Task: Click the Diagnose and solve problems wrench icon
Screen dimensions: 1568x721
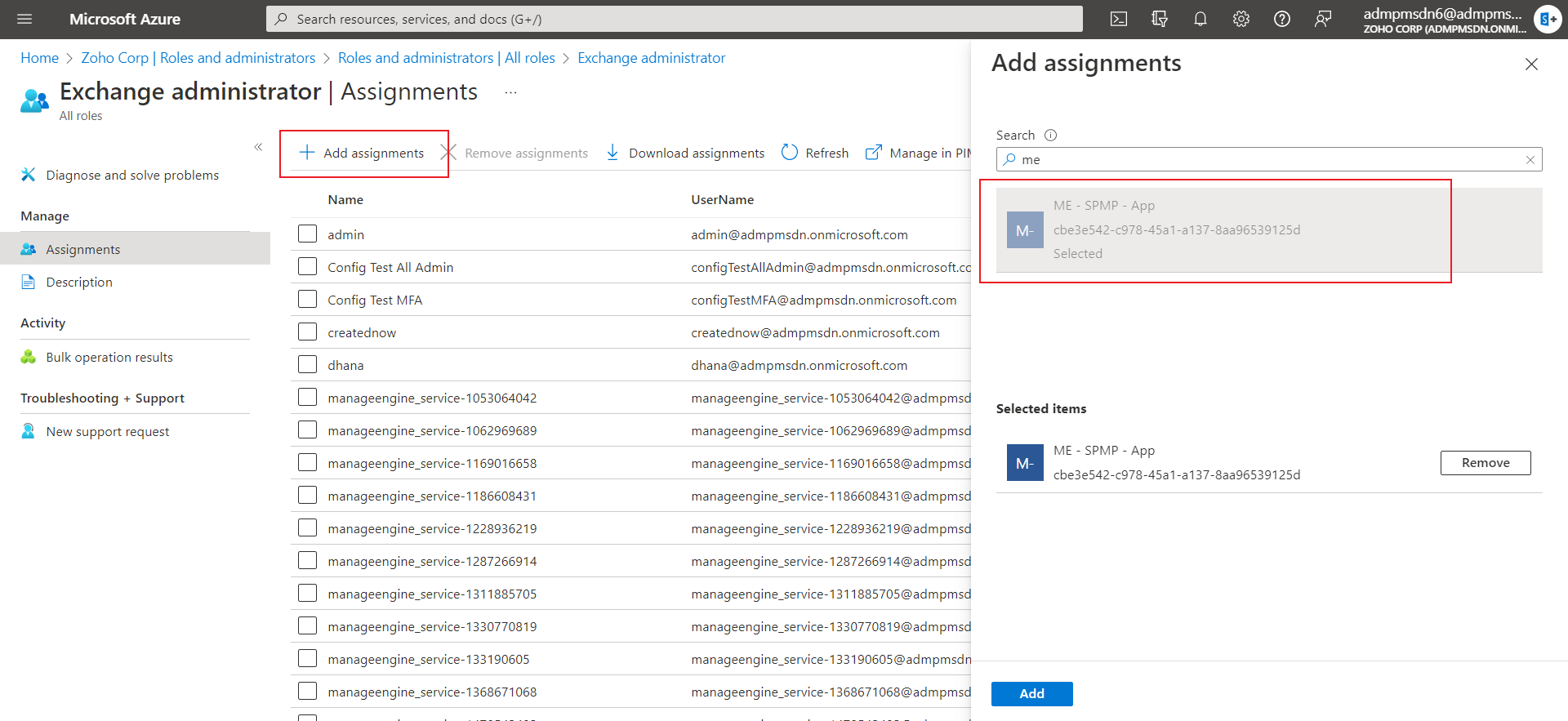Action: (x=29, y=175)
